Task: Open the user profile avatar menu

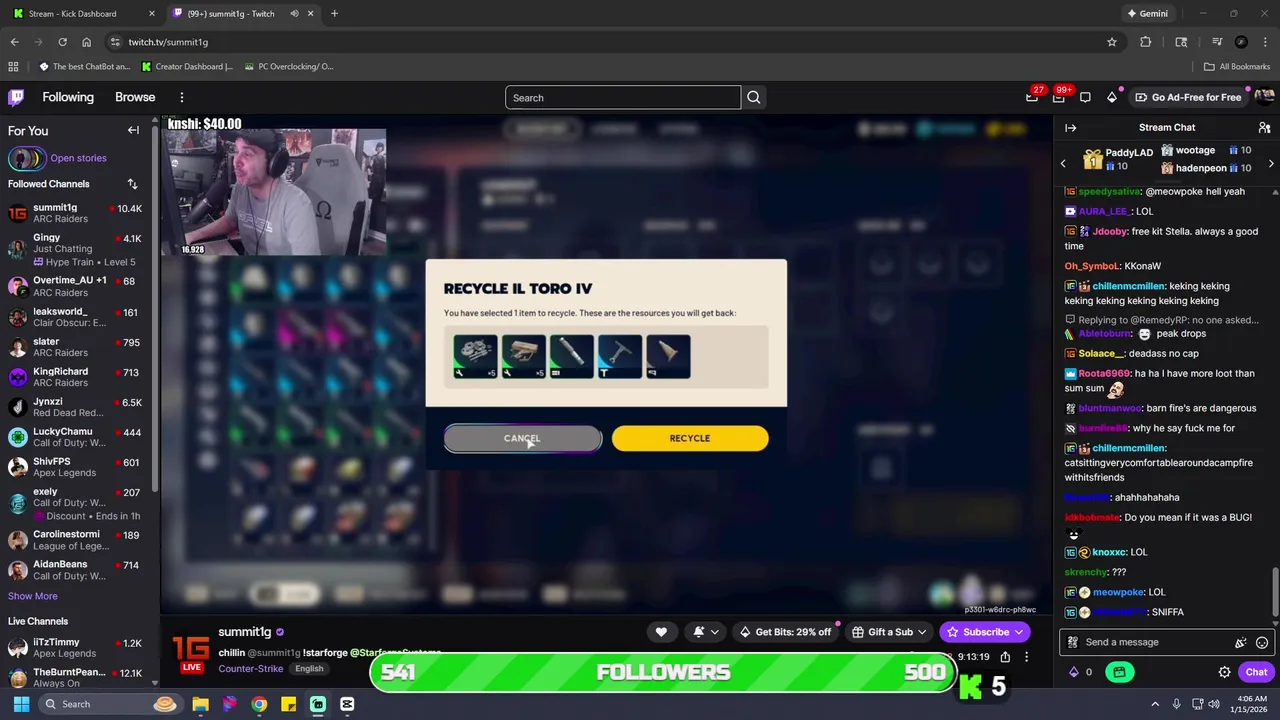Action: point(1264,97)
